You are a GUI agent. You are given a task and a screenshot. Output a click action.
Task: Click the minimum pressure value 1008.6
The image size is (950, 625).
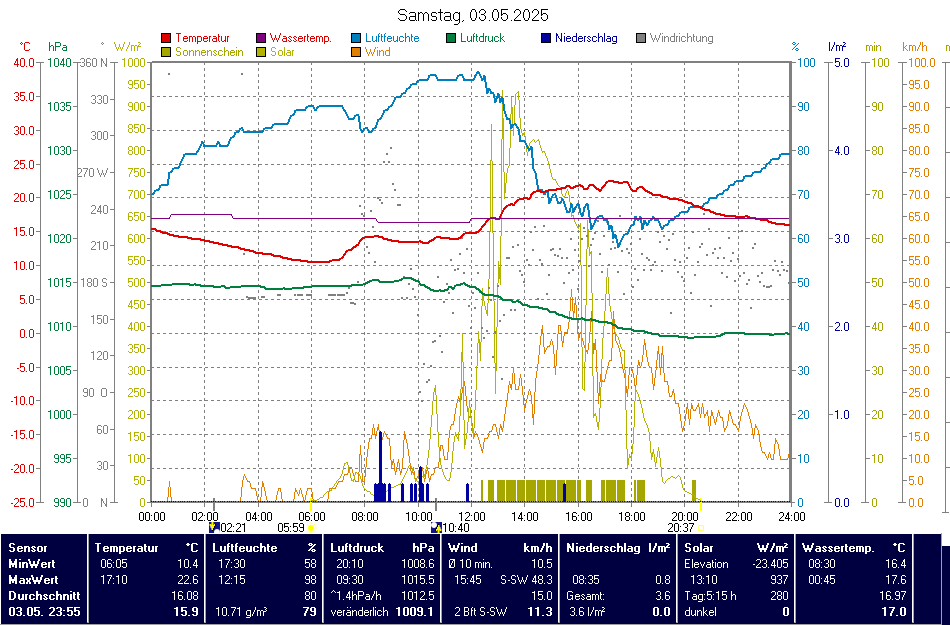pos(417,564)
